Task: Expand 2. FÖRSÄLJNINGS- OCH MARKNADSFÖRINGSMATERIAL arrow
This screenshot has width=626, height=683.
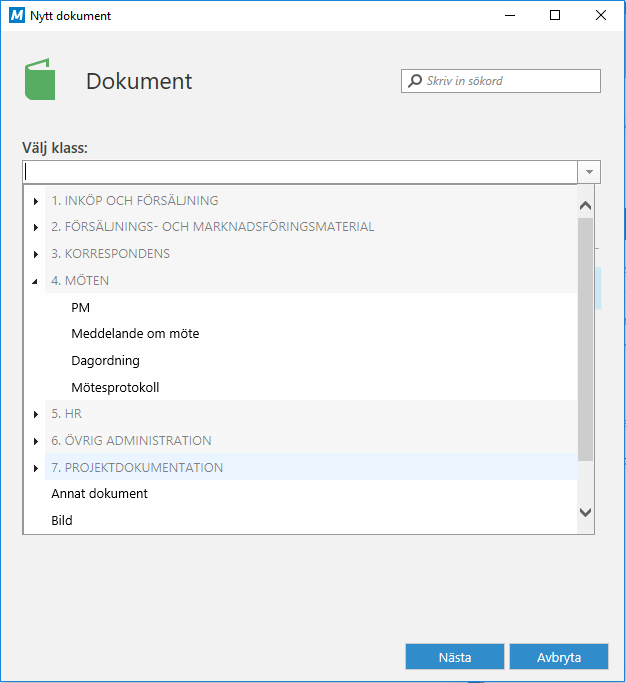Action: click(x=36, y=227)
